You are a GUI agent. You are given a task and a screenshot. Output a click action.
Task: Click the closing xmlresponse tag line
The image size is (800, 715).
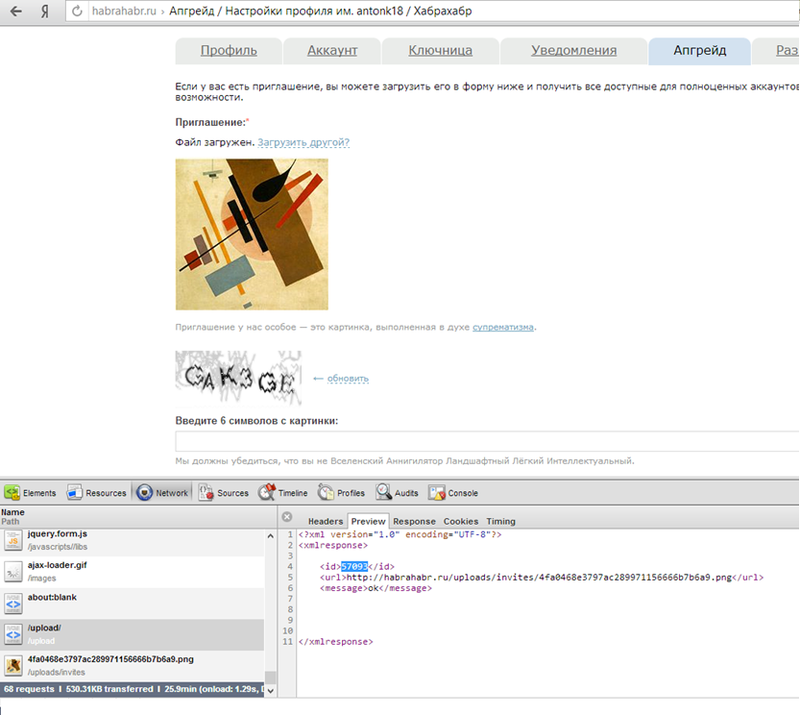[x=336, y=642]
